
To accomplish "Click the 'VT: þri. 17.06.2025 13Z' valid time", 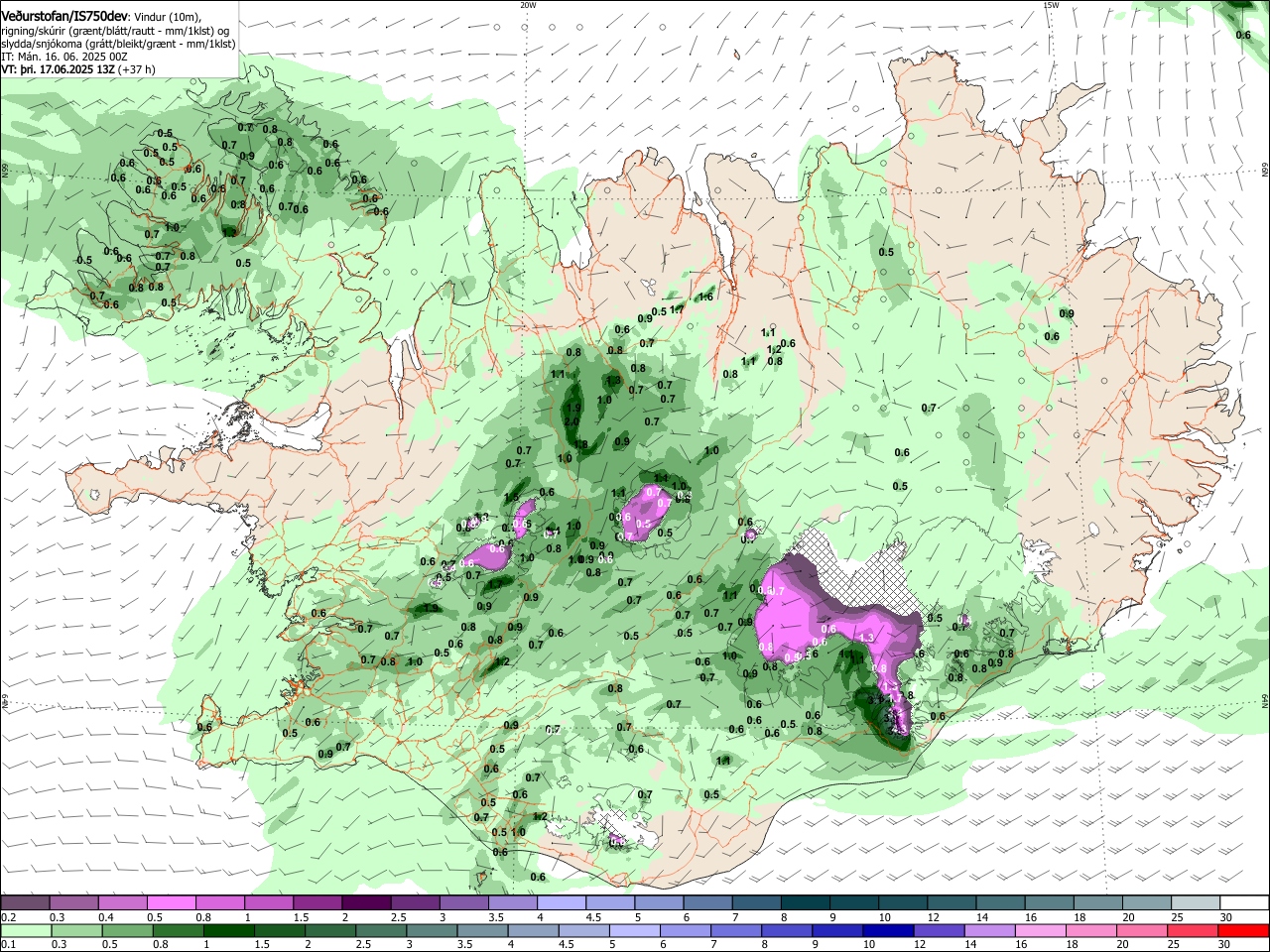I will 58,70.
